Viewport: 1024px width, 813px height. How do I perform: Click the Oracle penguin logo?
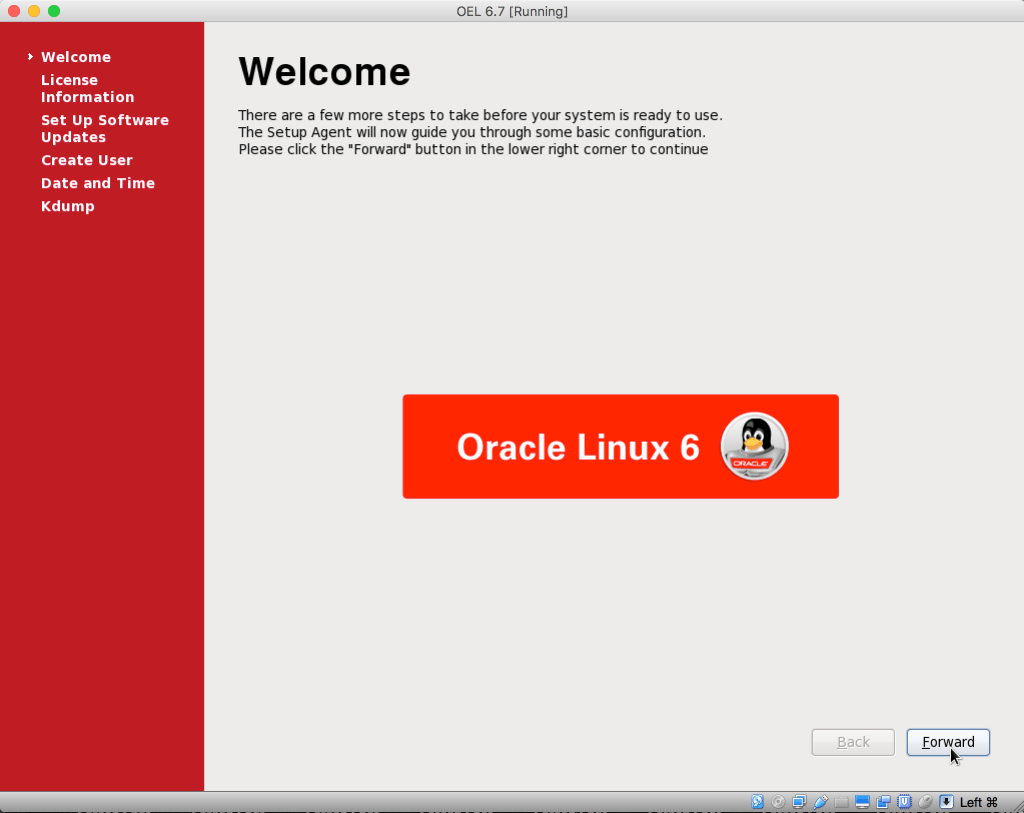754,446
